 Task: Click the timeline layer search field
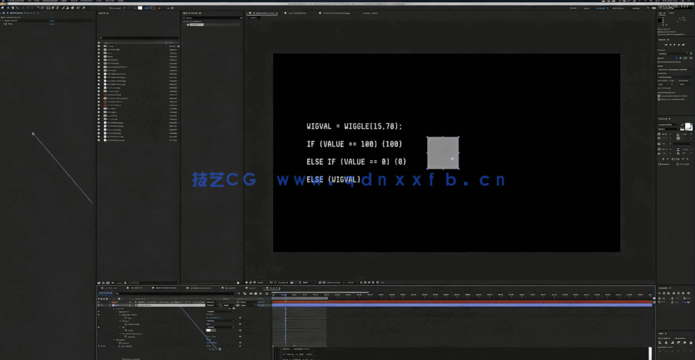pos(175,293)
